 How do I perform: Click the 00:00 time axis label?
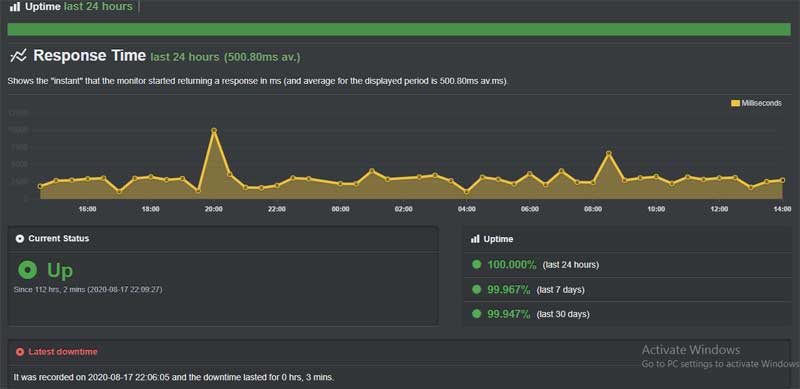tap(340, 209)
